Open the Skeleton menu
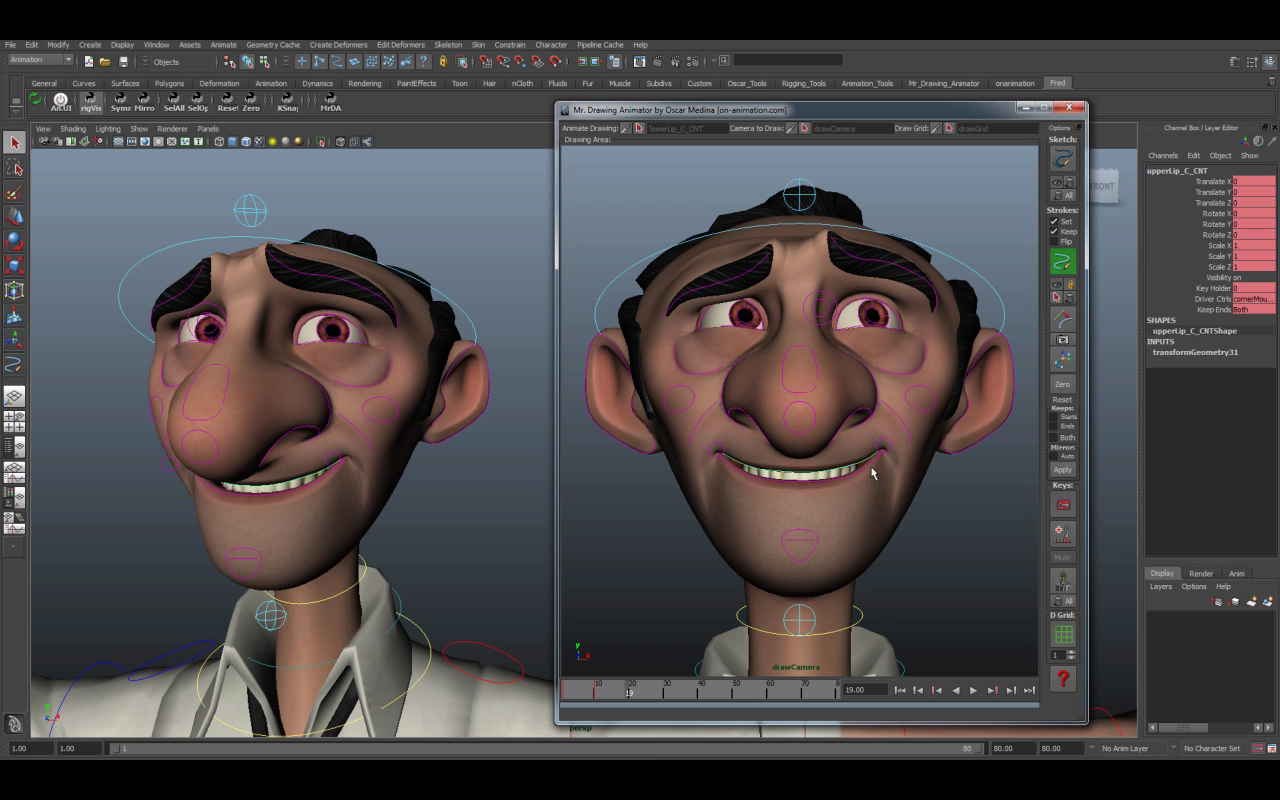The width and height of the screenshot is (1280, 800). click(x=447, y=45)
